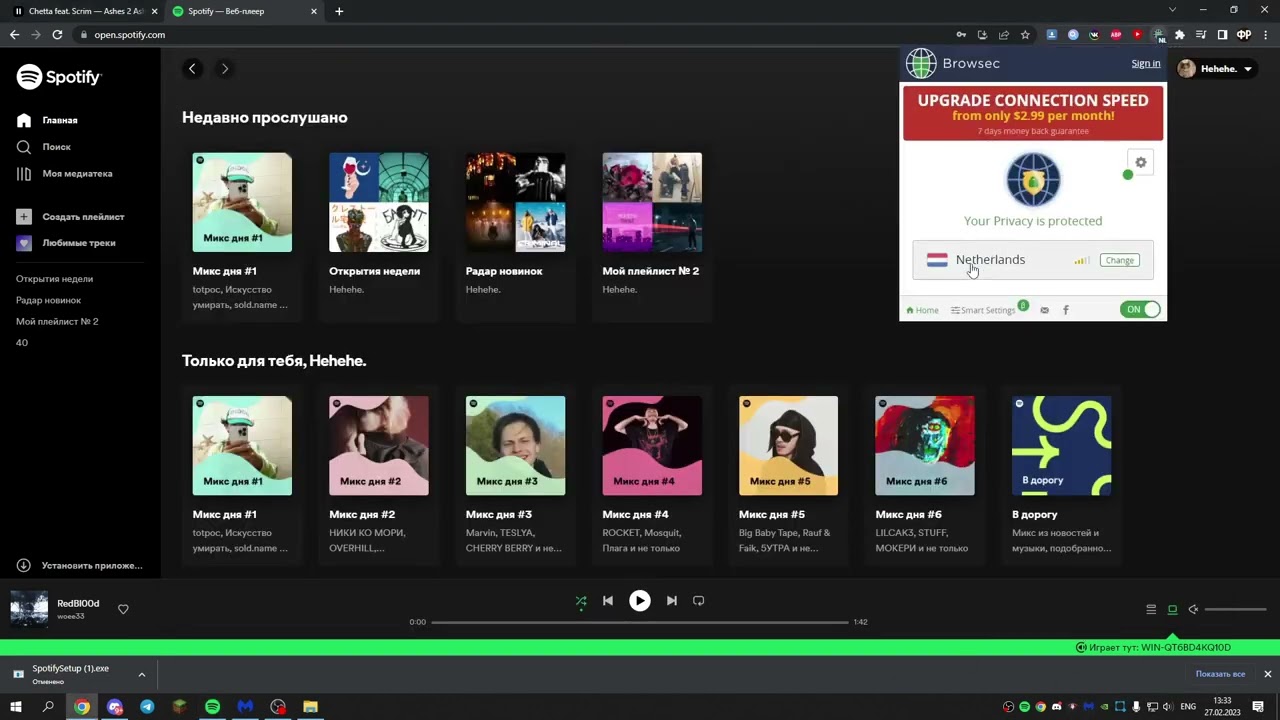This screenshot has height=720, width=1280.
Task: Skip to next track
Action: [x=672, y=601]
